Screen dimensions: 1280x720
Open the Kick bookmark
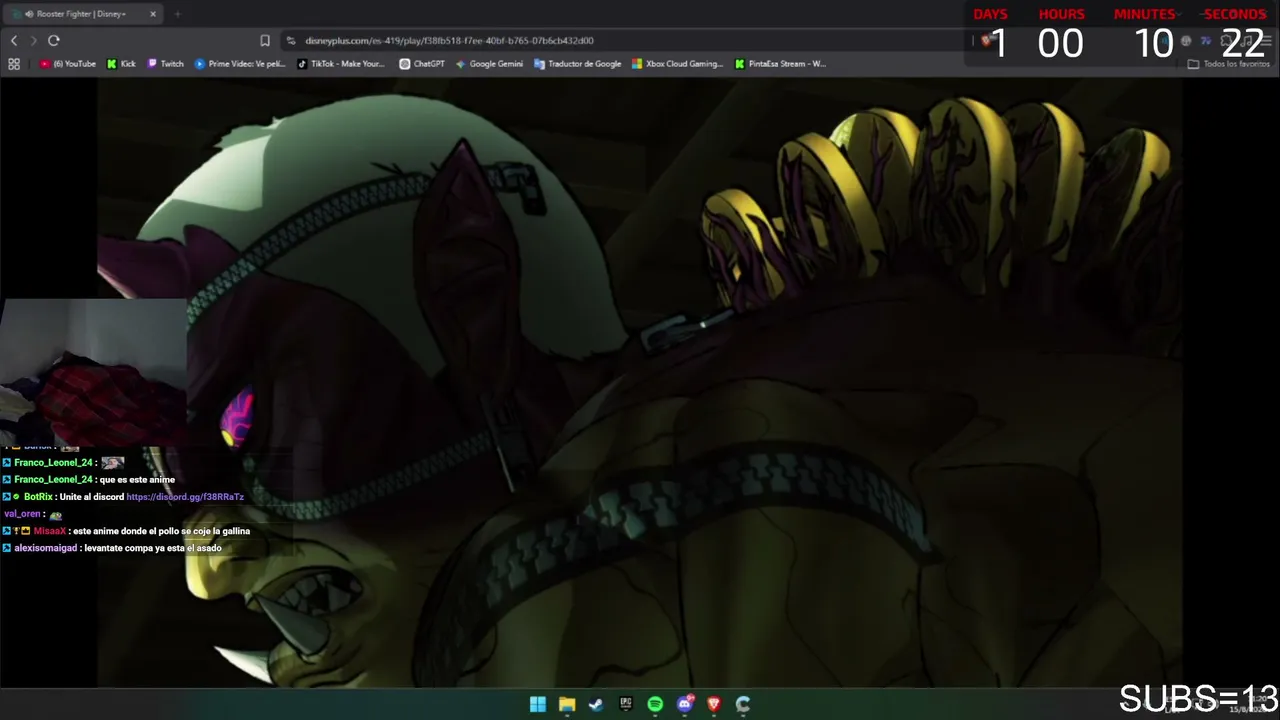121,64
